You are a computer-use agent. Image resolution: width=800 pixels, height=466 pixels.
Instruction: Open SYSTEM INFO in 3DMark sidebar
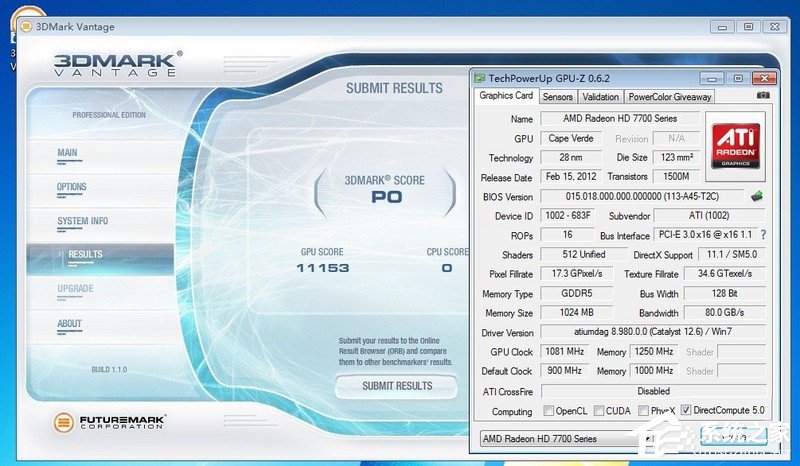[x=82, y=221]
